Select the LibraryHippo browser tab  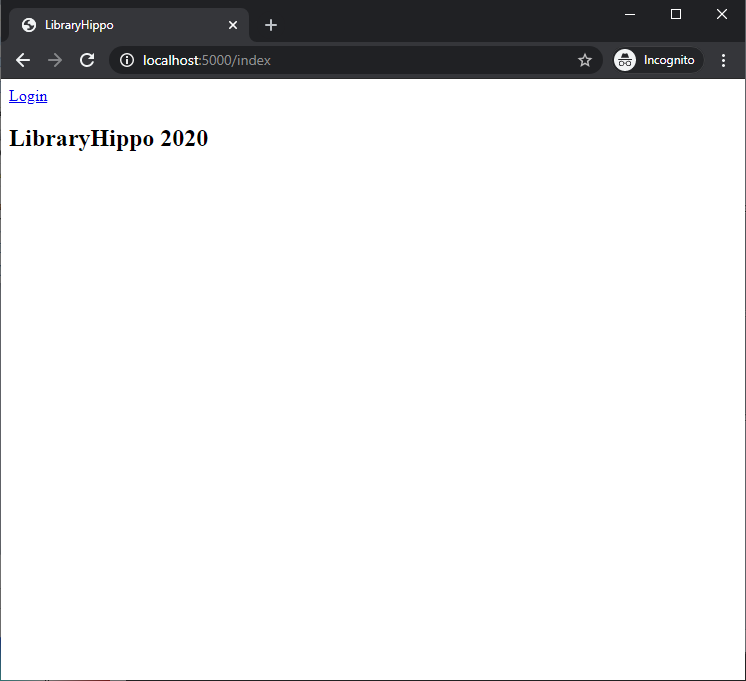128,25
